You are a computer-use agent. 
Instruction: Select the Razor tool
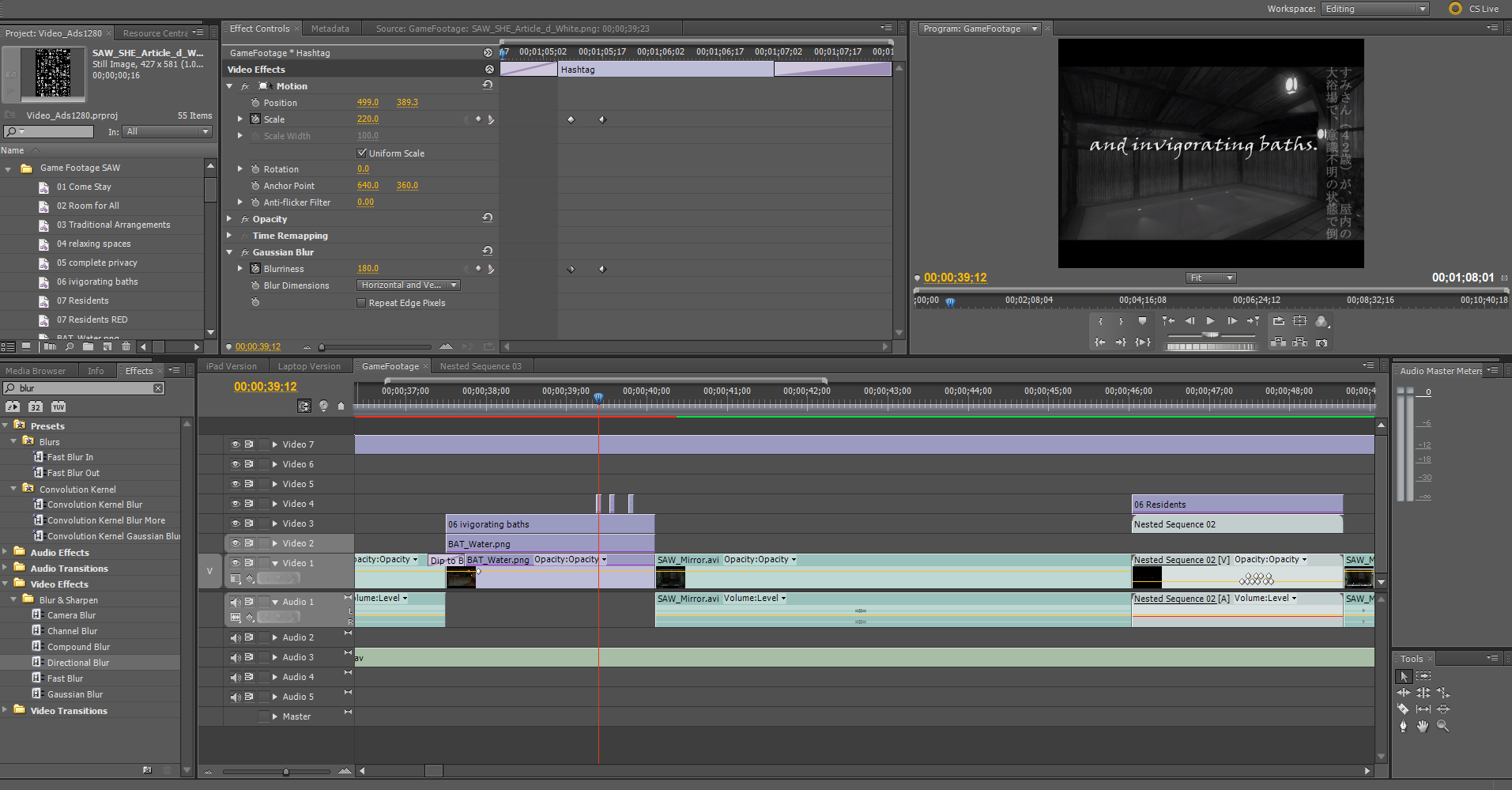(x=1403, y=709)
